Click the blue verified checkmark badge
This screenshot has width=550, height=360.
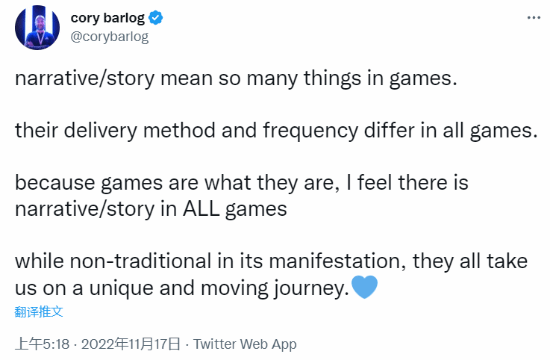pyautogui.click(x=155, y=18)
